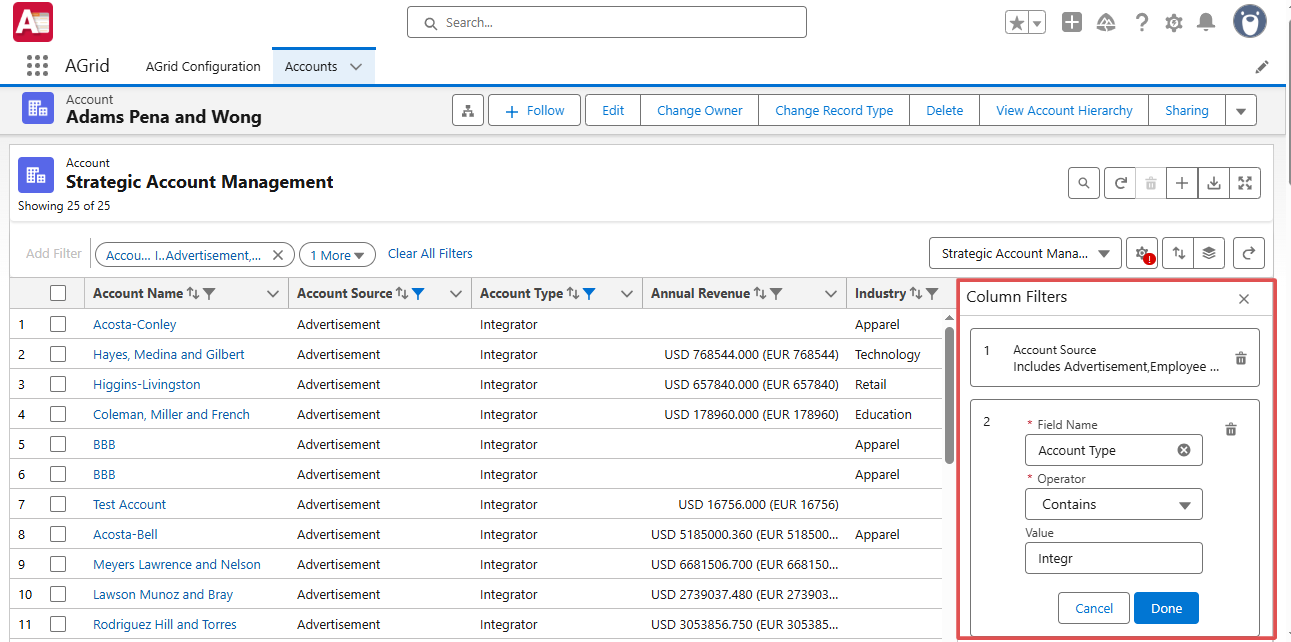Screen dimensions: 1291x642
Task: Click filter funnel on Account Name column
Action: coord(209,294)
